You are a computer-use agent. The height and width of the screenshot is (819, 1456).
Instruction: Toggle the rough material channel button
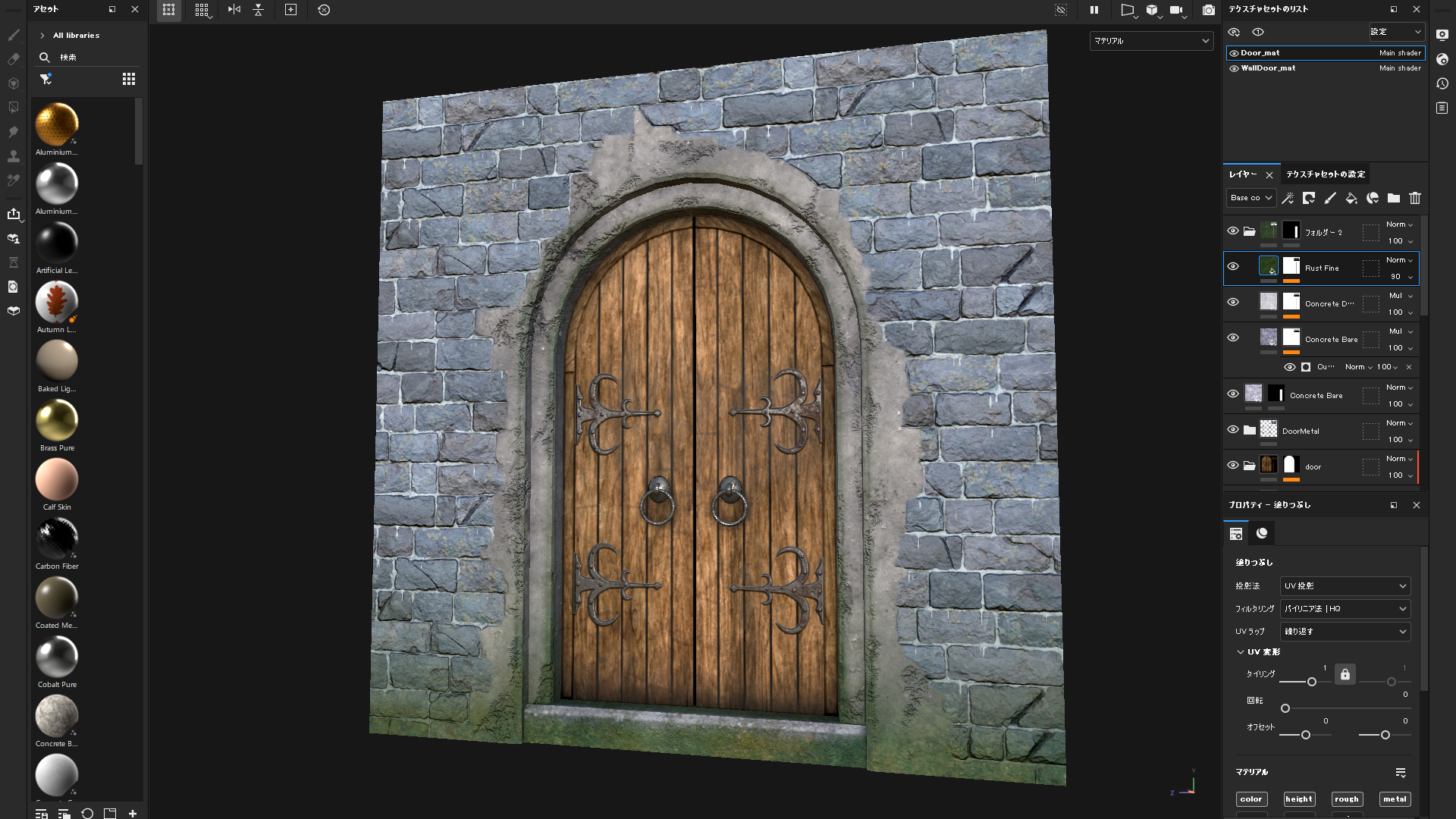(x=1346, y=799)
